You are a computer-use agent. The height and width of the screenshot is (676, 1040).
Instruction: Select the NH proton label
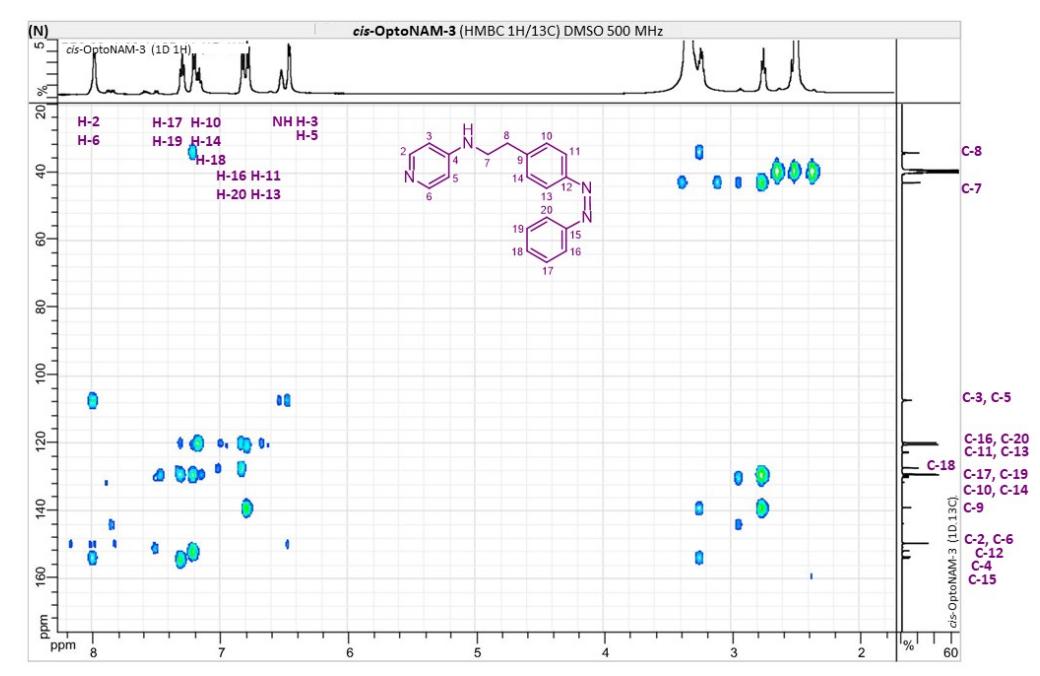tap(282, 122)
